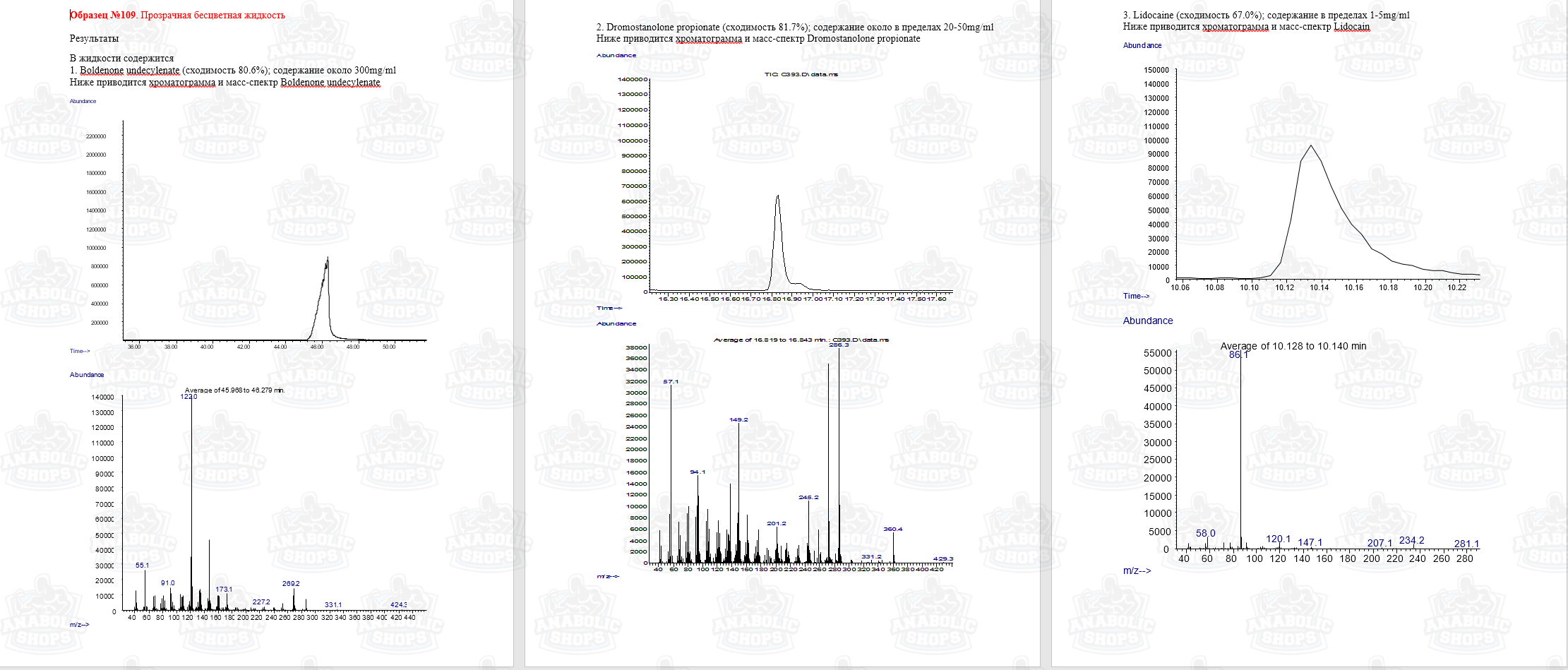Click the 55.1 peak label in first spectrum
This screenshot has width=1568, height=670.
(142, 566)
